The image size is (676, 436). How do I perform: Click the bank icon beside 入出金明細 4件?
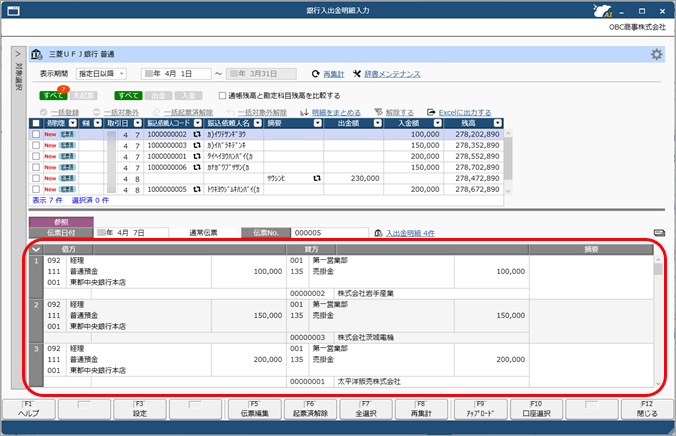379,233
